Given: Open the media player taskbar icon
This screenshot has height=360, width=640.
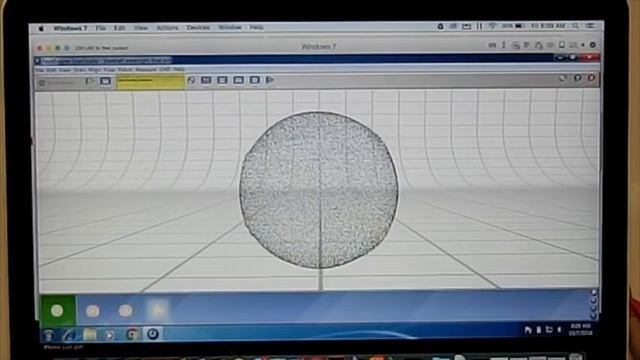Looking at the screenshot, I should [110, 335].
